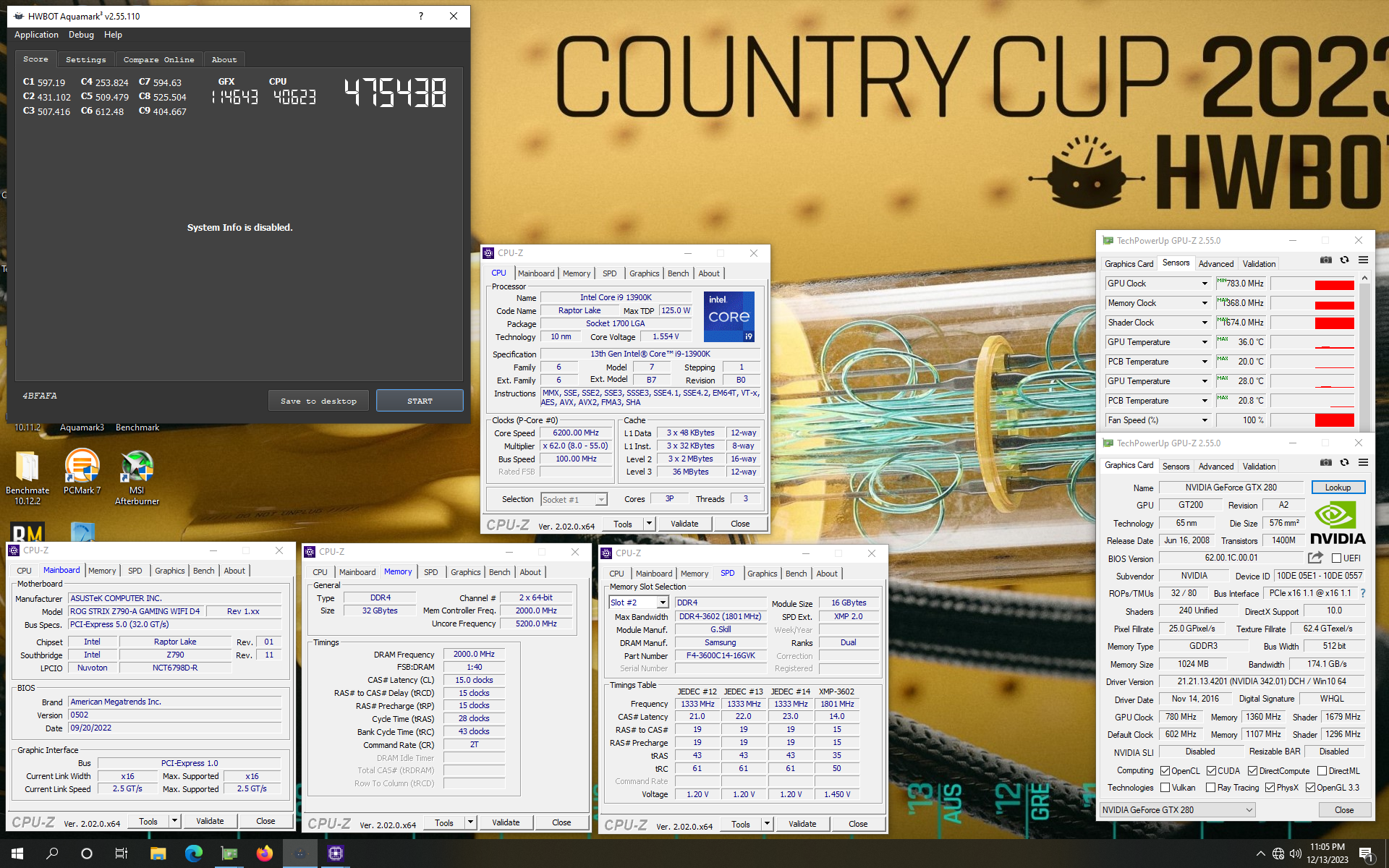Open the hamburger menu in GPU-Z Sensors window
Image resolution: width=1389 pixels, height=868 pixels.
pyautogui.click(x=1363, y=260)
